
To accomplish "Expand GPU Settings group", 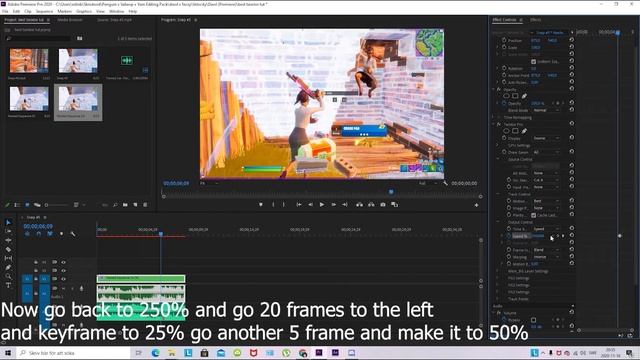I will (498, 145).
